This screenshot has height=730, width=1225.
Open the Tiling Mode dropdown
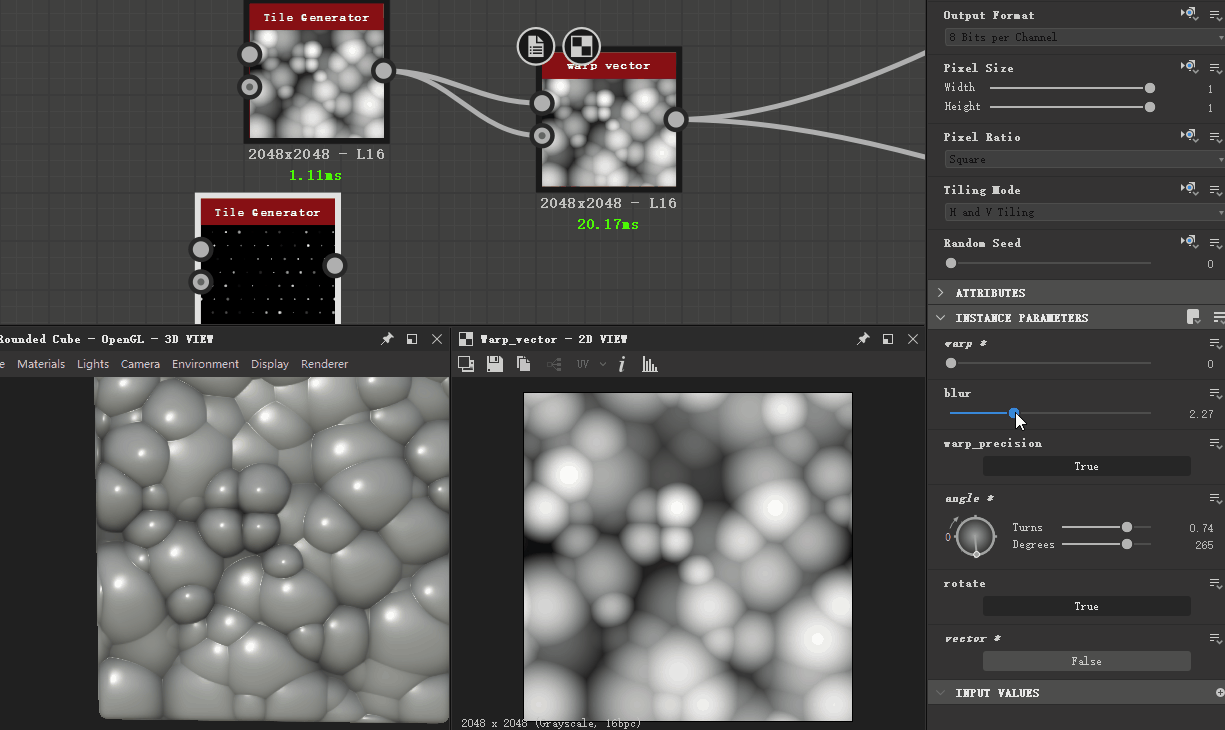point(1084,212)
